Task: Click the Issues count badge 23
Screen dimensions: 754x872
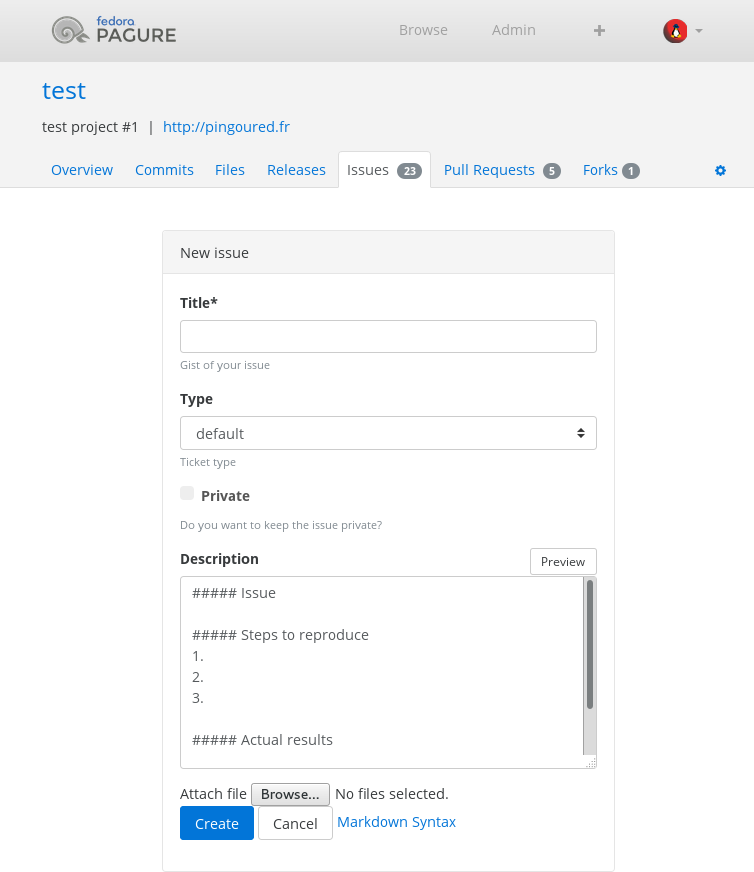Action: click(409, 171)
